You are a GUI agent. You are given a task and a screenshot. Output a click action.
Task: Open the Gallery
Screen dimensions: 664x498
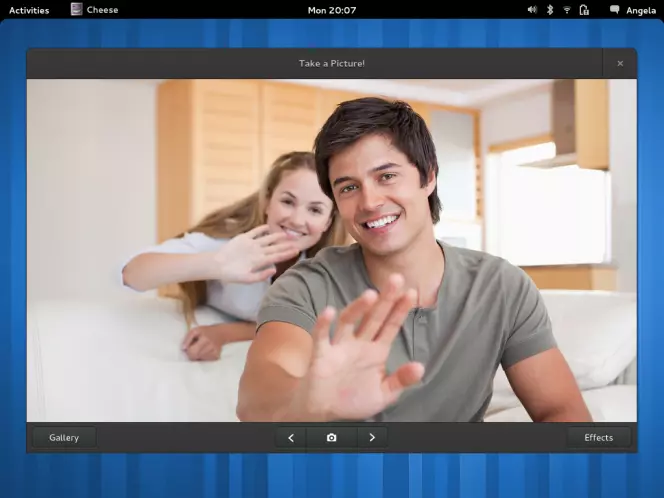[64, 437]
